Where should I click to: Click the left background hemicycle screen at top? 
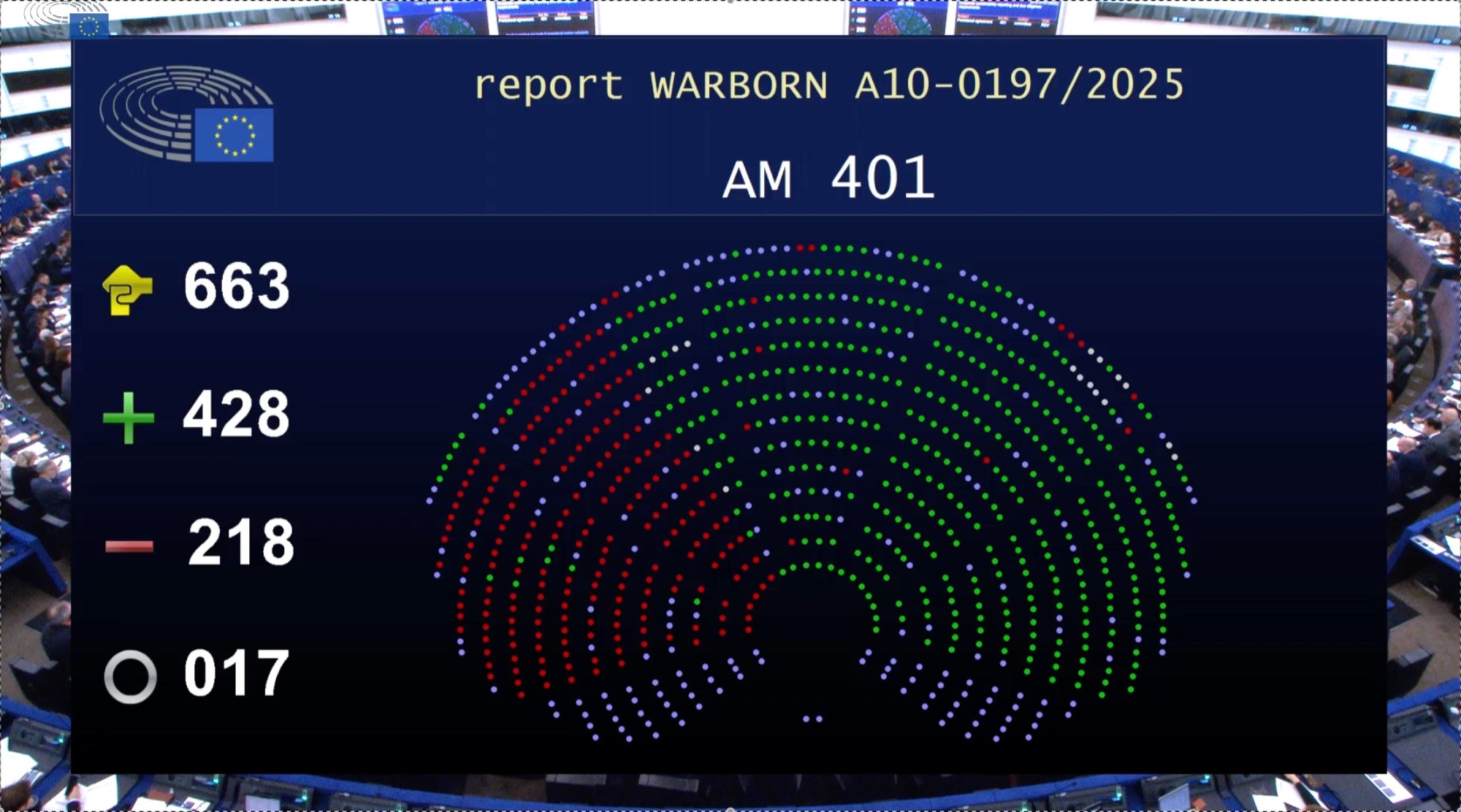435,18
